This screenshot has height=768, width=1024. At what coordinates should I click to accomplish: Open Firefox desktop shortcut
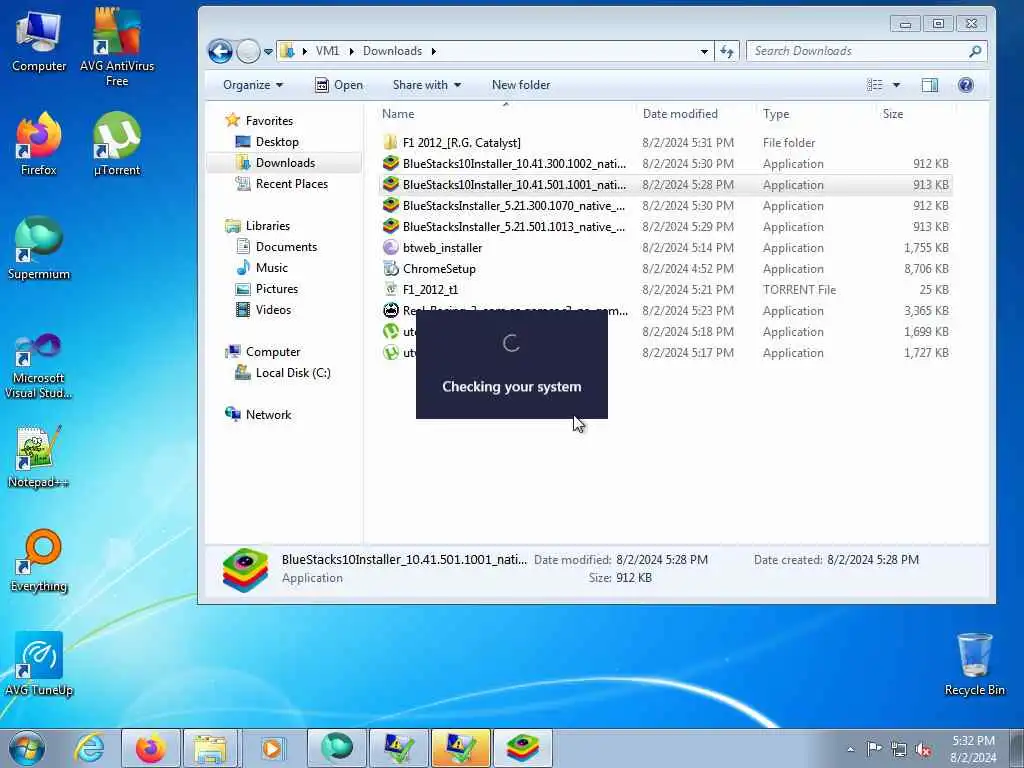(39, 144)
